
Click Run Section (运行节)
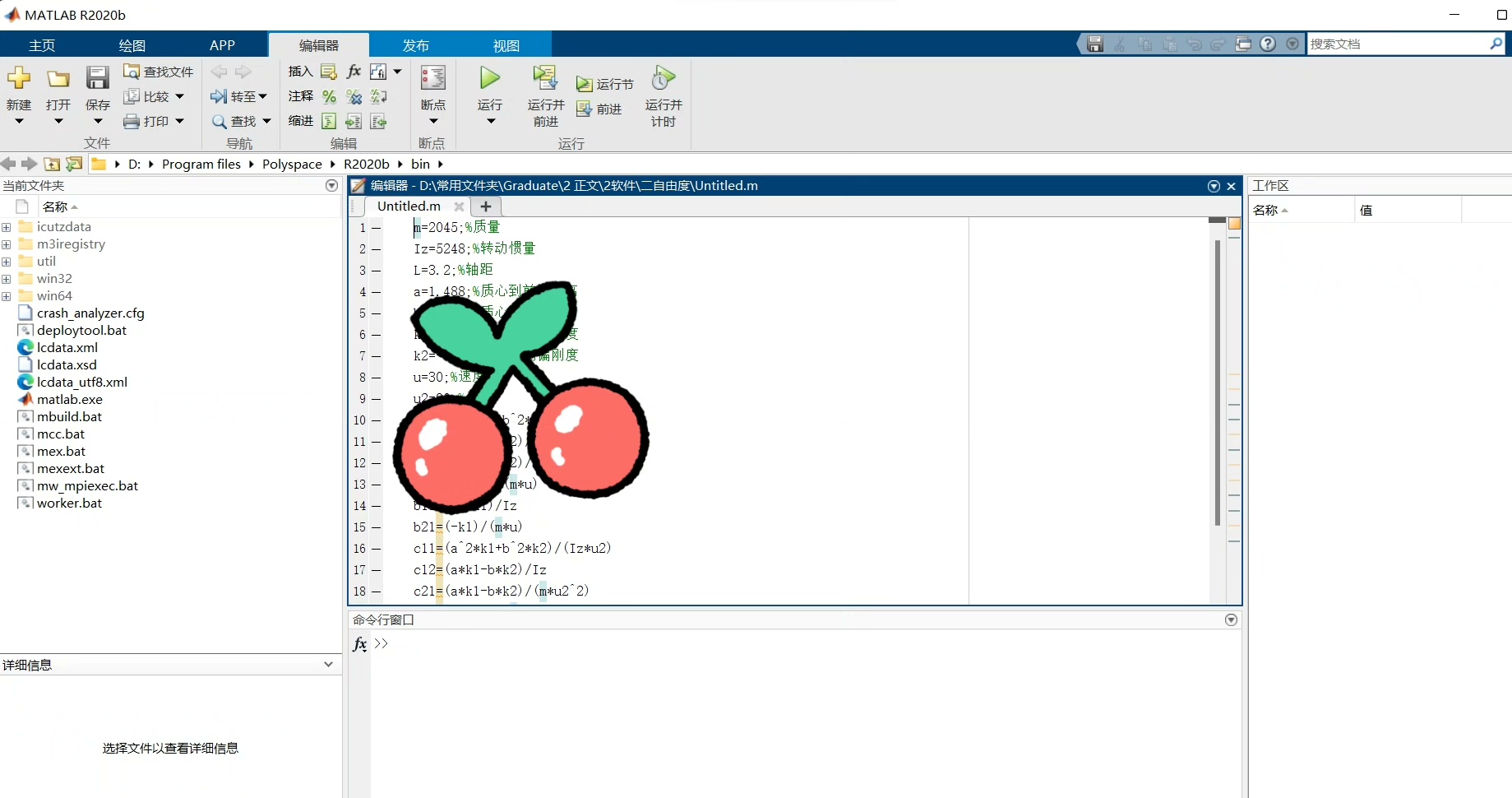[x=604, y=84]
